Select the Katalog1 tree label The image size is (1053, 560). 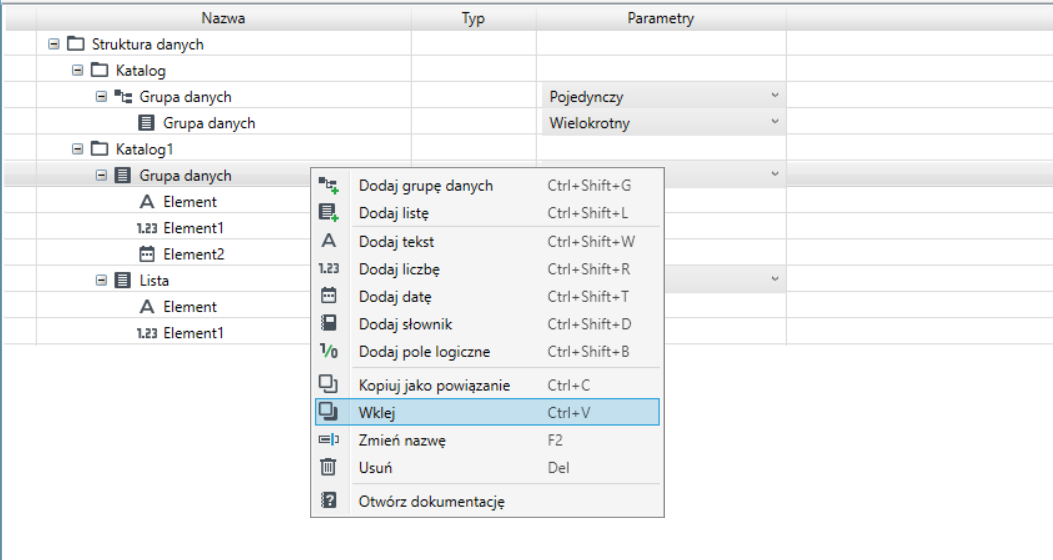[144, 149]
